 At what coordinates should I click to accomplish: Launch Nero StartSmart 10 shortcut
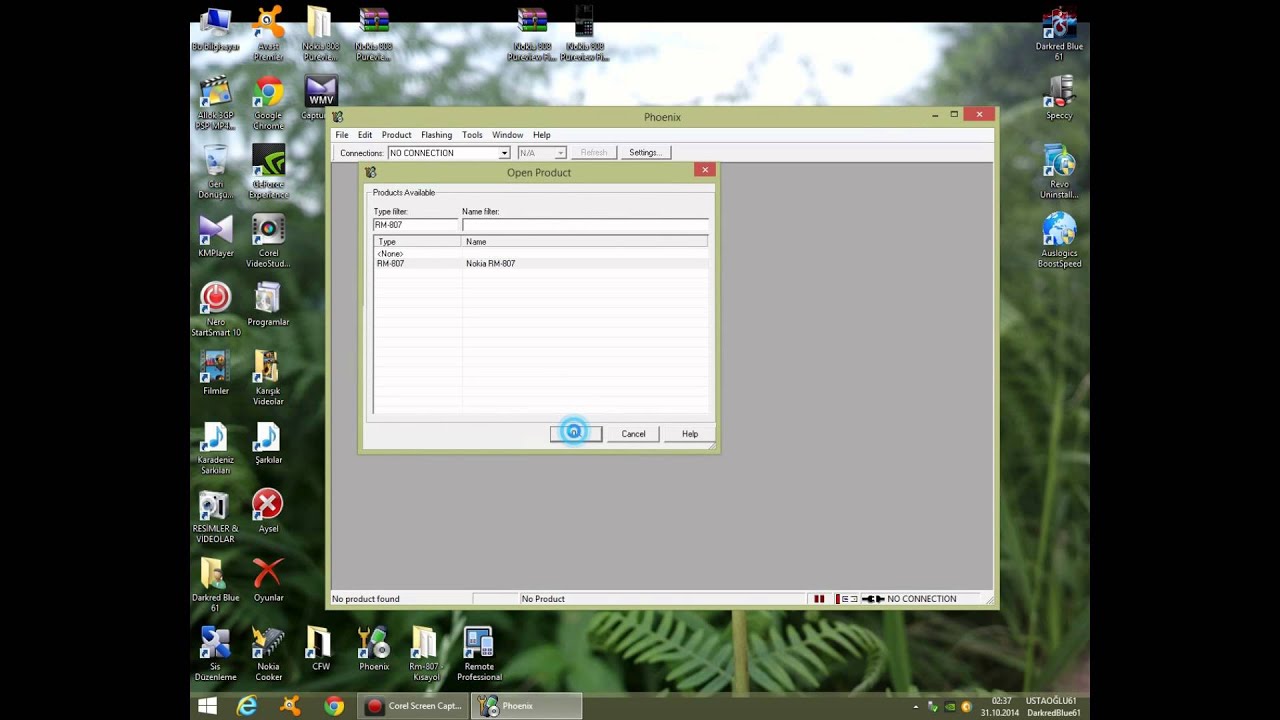tap(215, 309)
